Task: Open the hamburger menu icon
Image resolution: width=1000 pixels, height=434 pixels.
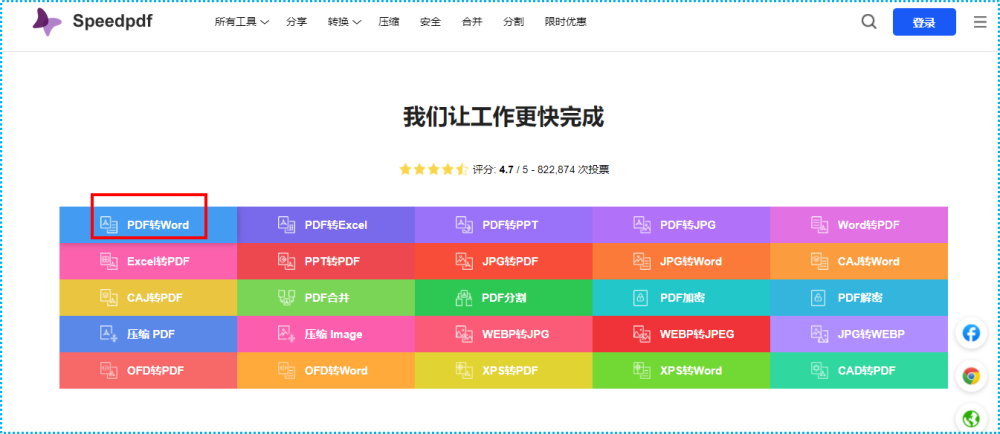Action: (x=980, y=22)
